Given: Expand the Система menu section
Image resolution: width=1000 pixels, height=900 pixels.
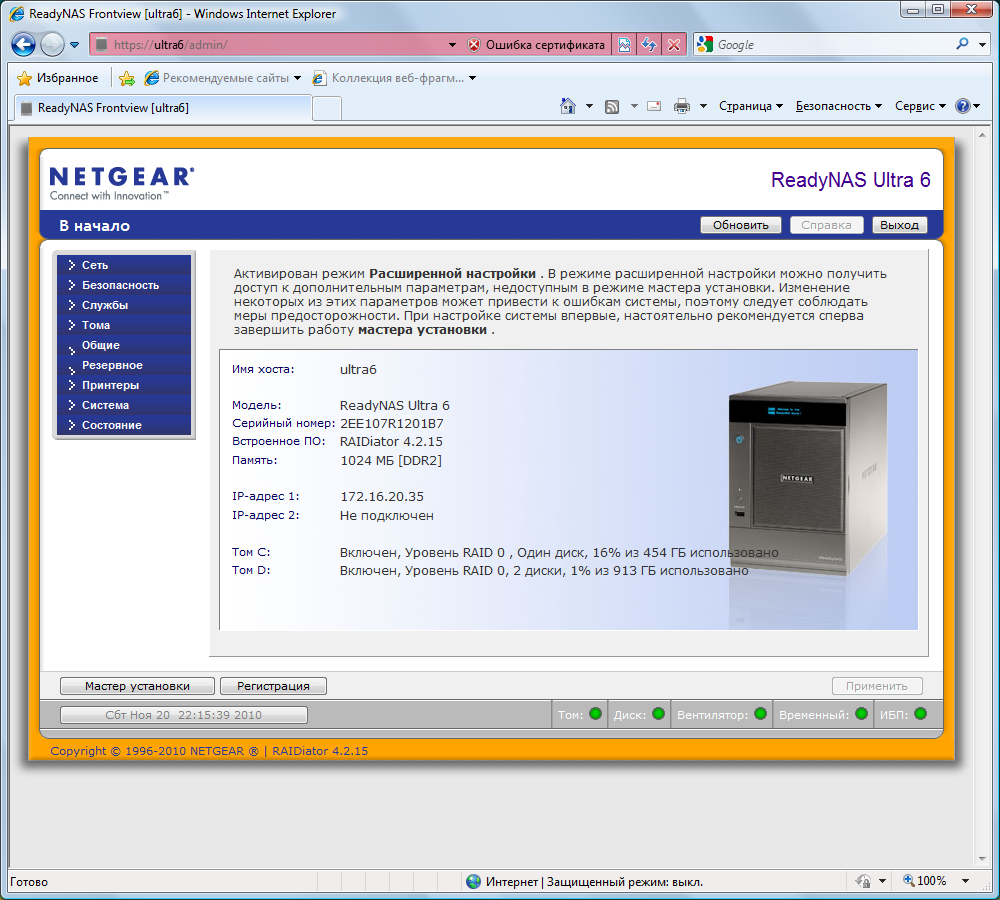Looking at the screenshot, I should click(124, 405).
